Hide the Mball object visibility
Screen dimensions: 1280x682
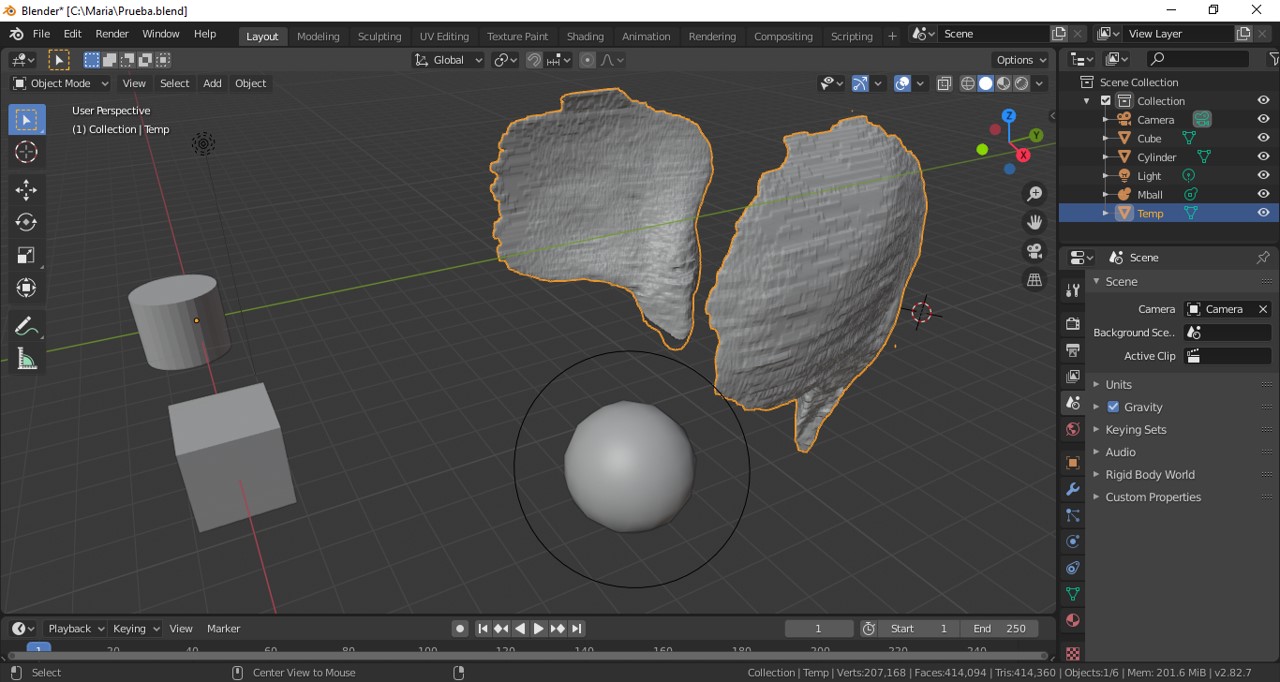click(1263, 194)
